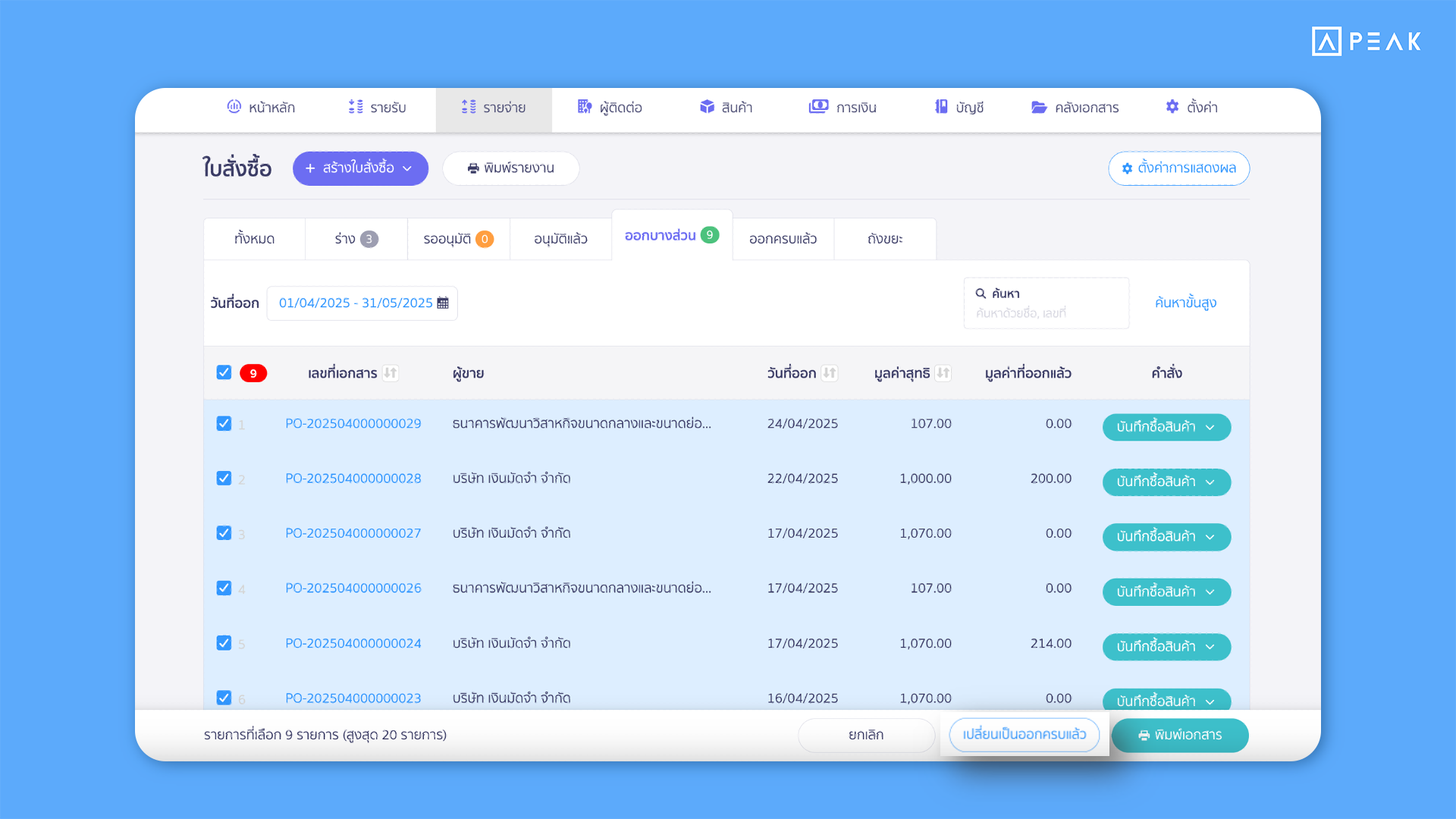Open the หน้าหลัก (home) menu
This screenshot has height=819, width=1456.
[261, 108]
